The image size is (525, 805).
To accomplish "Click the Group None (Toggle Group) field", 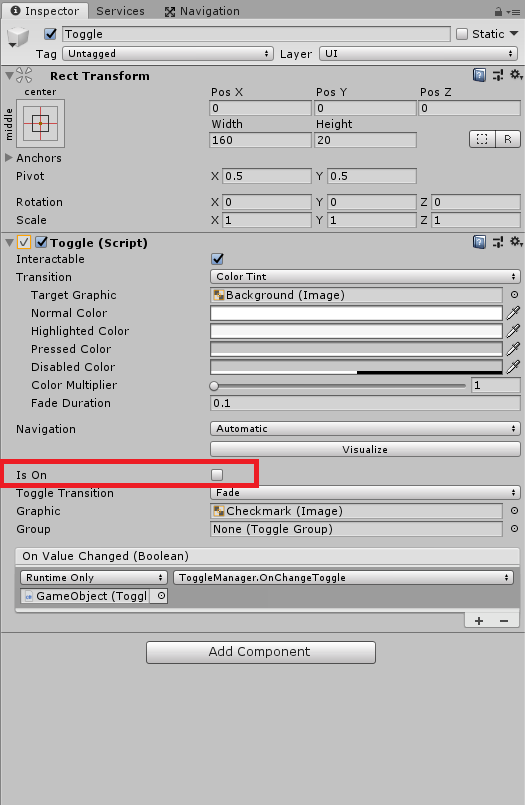I will point(356,529).
